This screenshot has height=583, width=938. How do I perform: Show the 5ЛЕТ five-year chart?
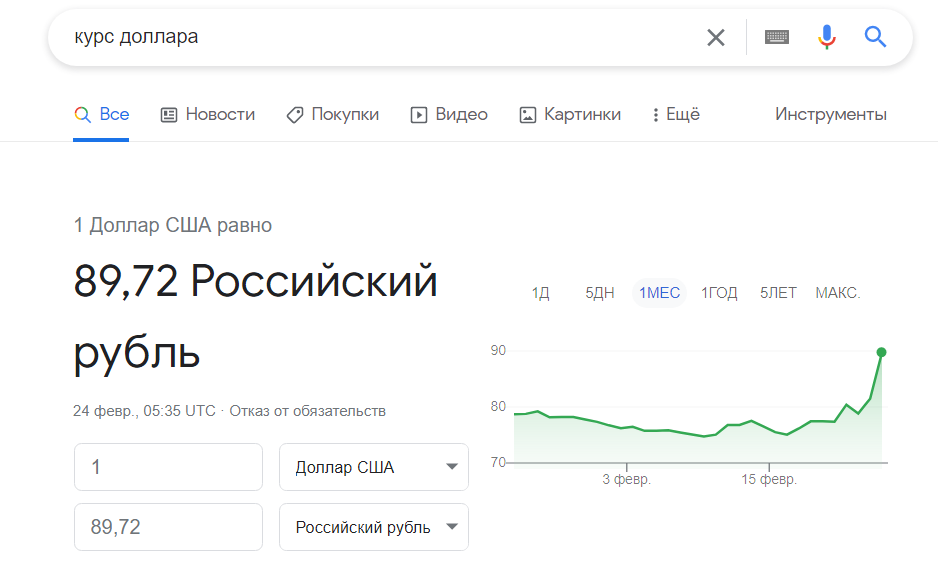(778, 293)
